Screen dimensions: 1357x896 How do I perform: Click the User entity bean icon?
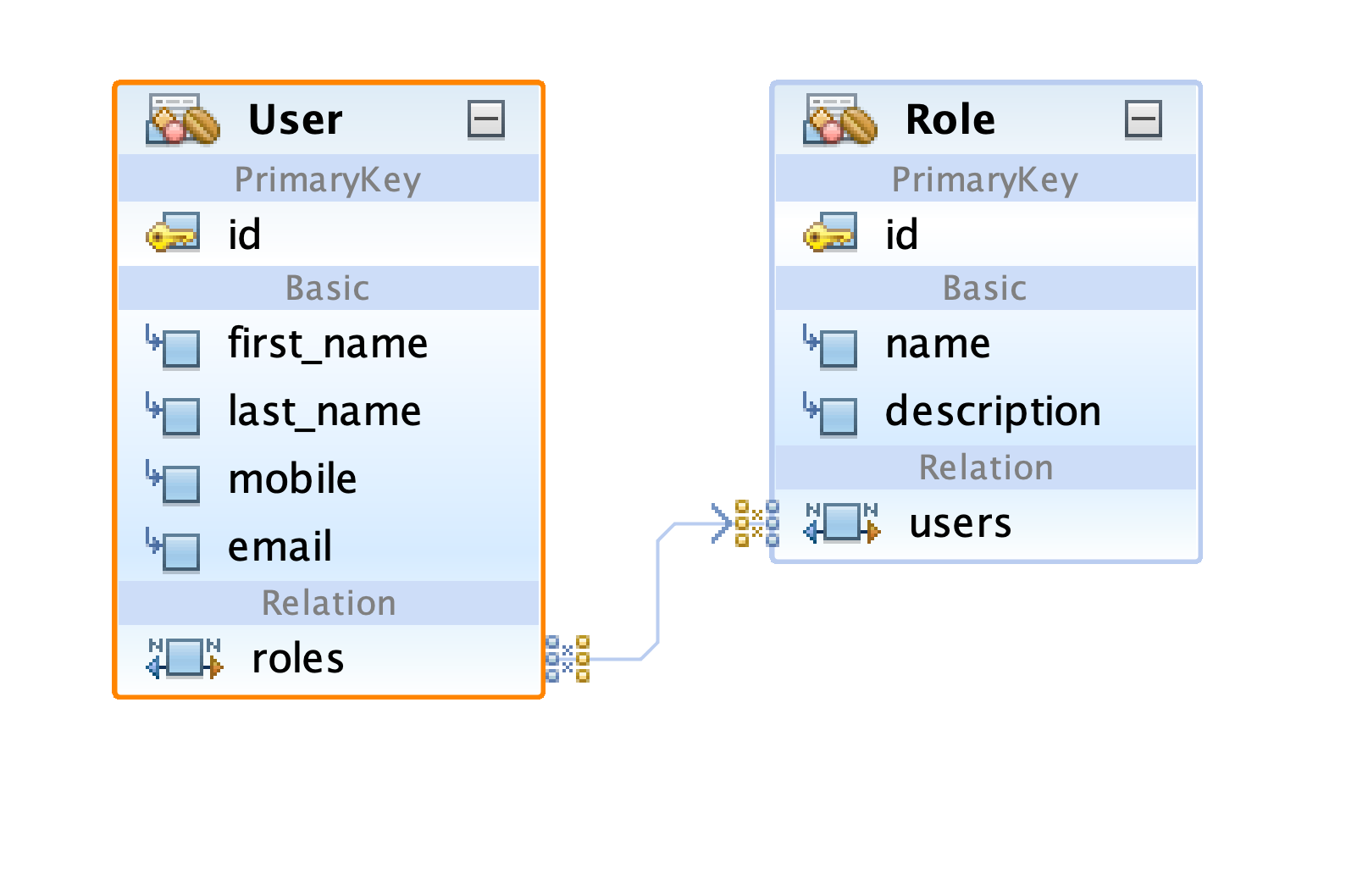(183, 119)
